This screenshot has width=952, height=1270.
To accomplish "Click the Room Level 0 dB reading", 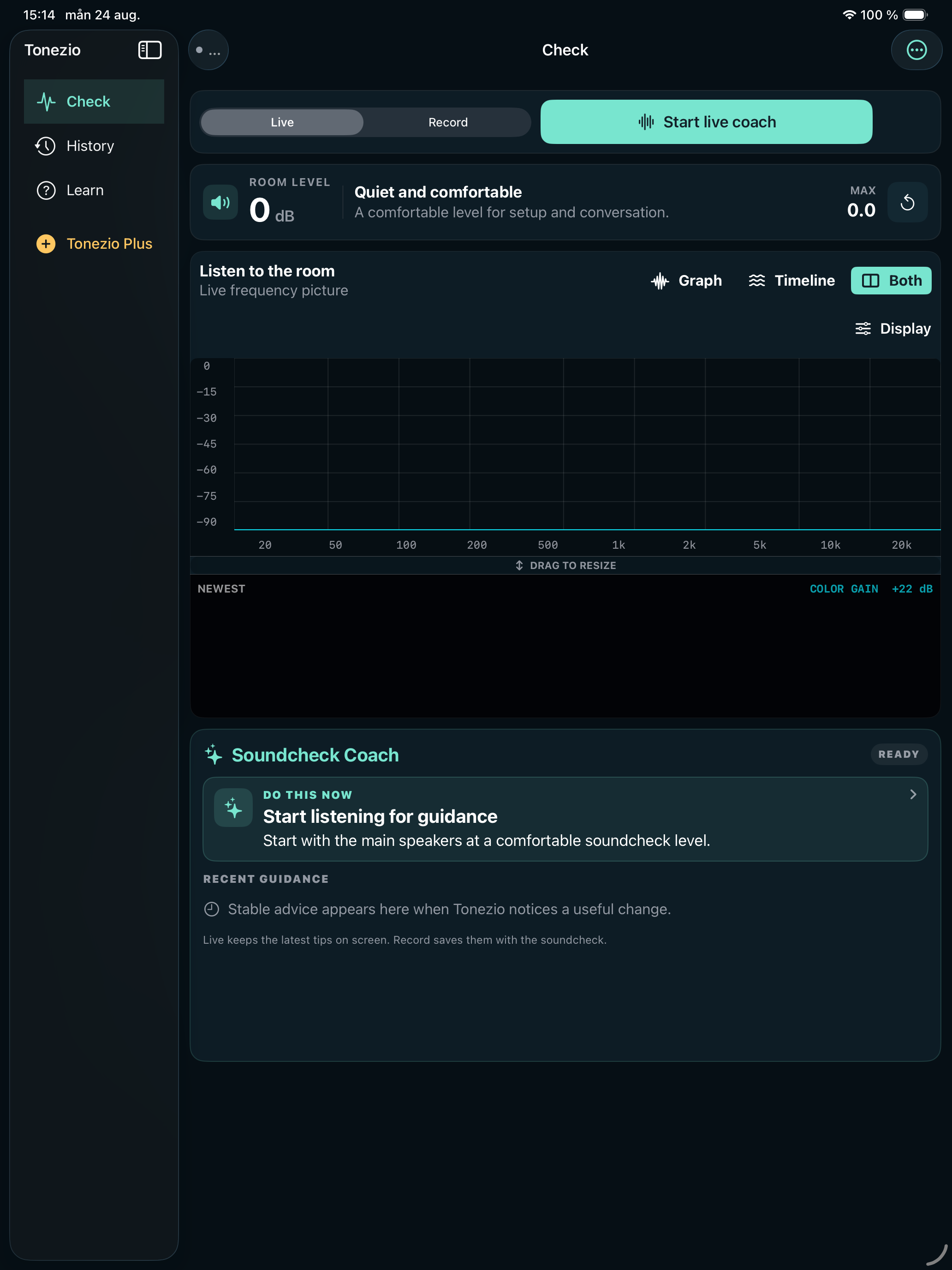I will coord(271,210).
